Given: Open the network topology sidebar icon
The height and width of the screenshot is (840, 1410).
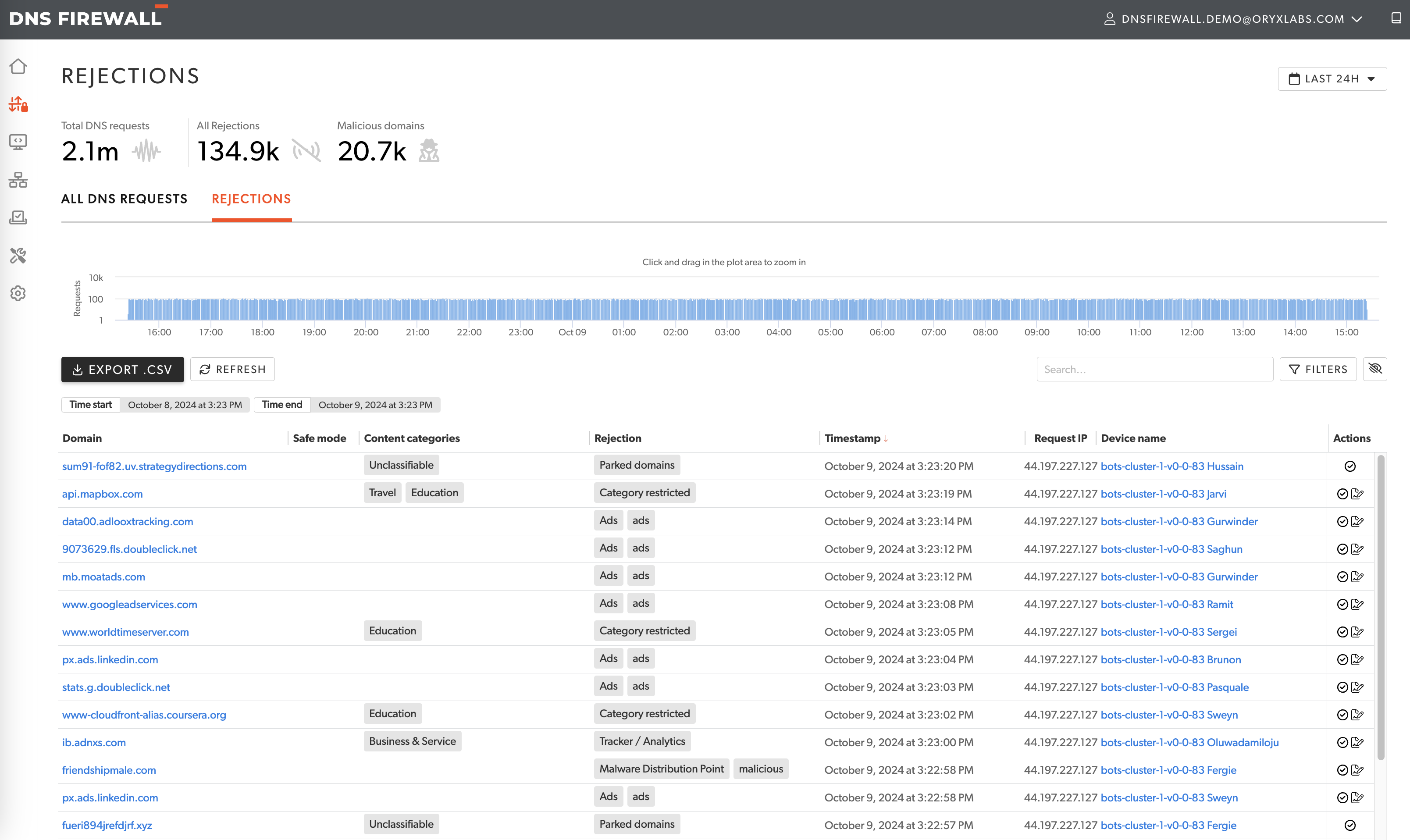Looking at the screenshot, I should point(18,180).
